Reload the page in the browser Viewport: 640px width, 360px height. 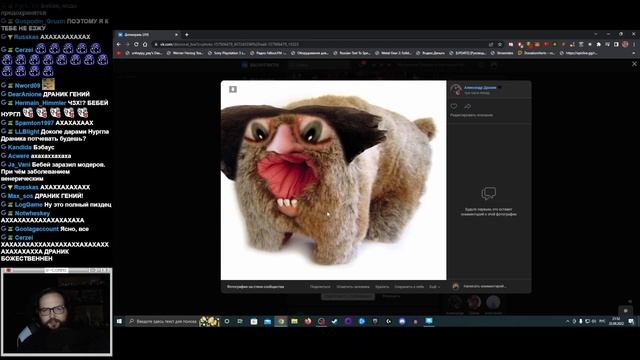point(136,44)
